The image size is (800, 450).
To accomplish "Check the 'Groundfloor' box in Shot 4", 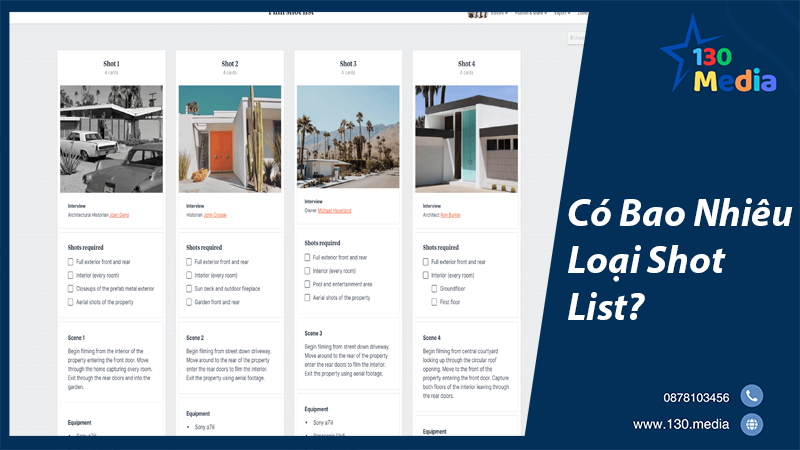I will tap(435, 287).
